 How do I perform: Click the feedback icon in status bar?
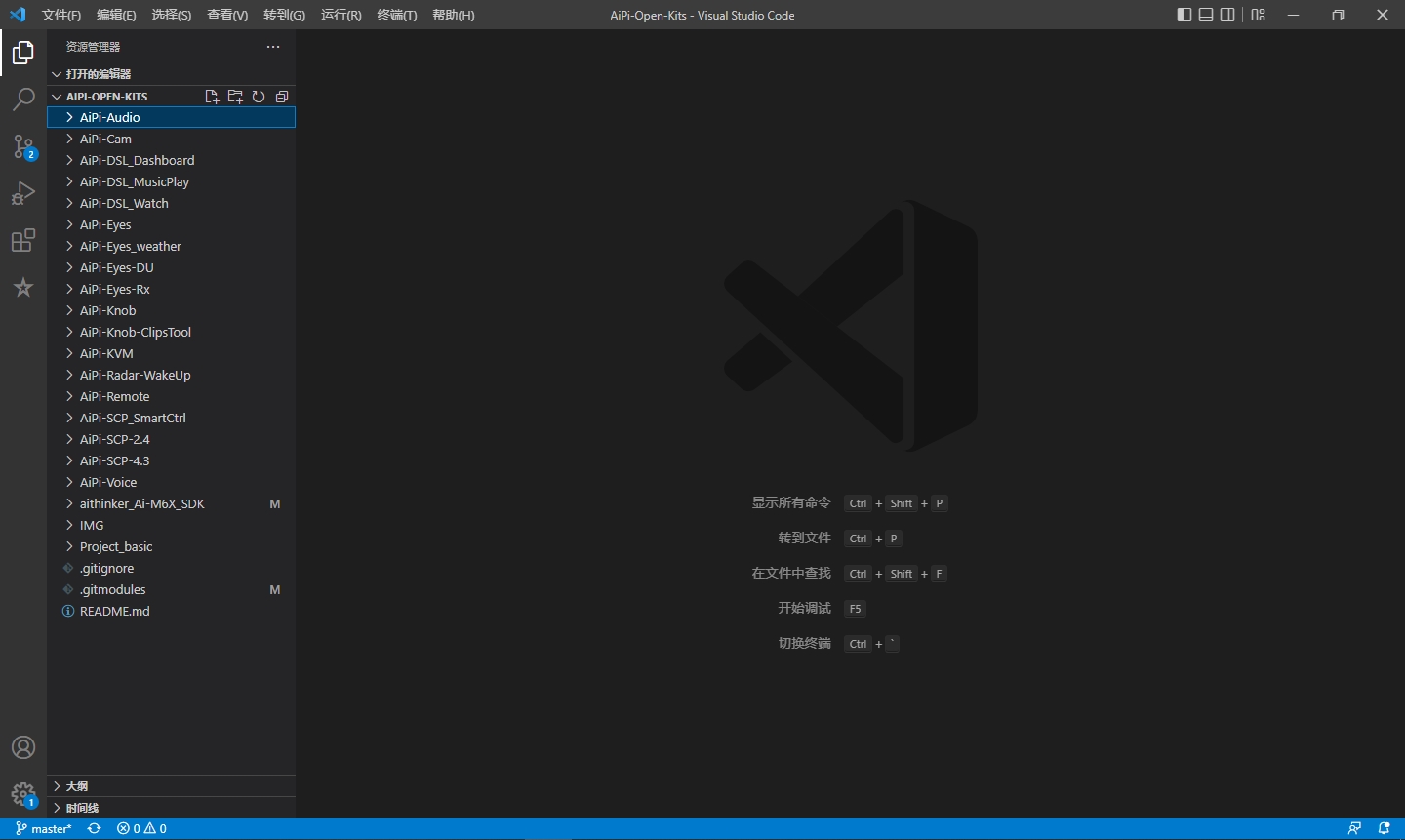pos(1354,828)
